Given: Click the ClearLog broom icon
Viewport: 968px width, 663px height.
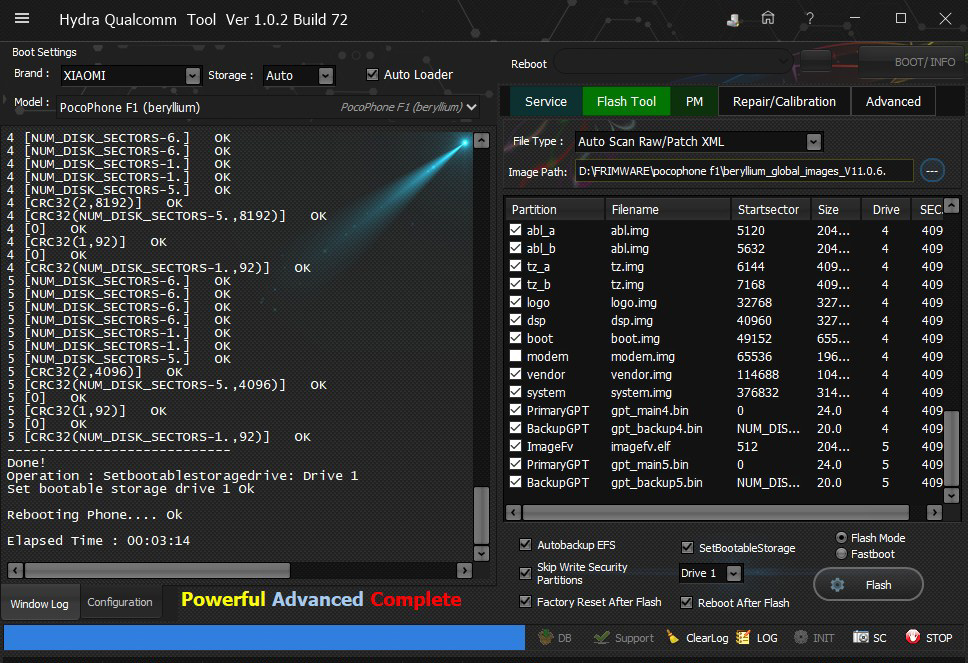Looking at the screenshot, I should [674, 637].
